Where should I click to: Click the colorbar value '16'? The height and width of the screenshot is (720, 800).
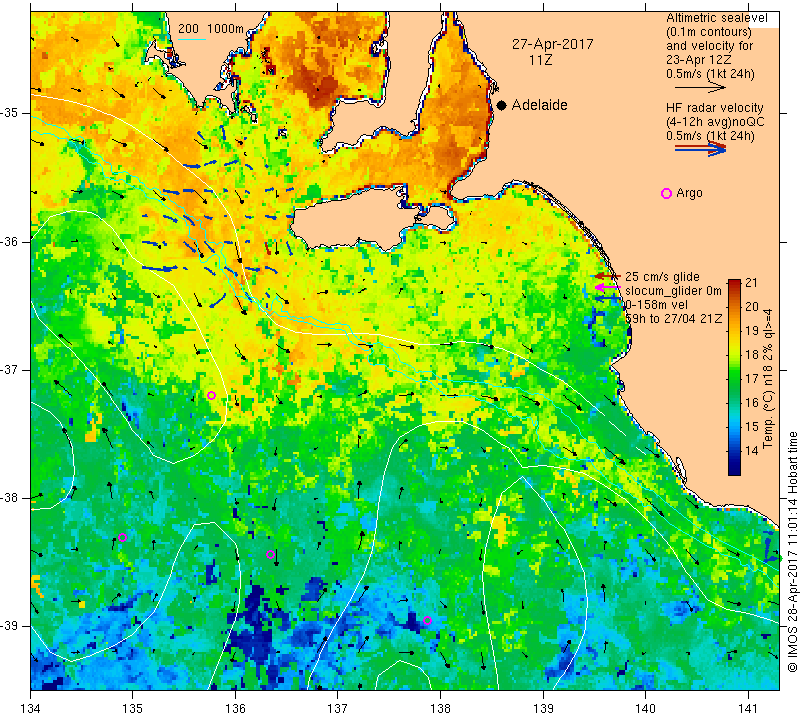point(752,403)
